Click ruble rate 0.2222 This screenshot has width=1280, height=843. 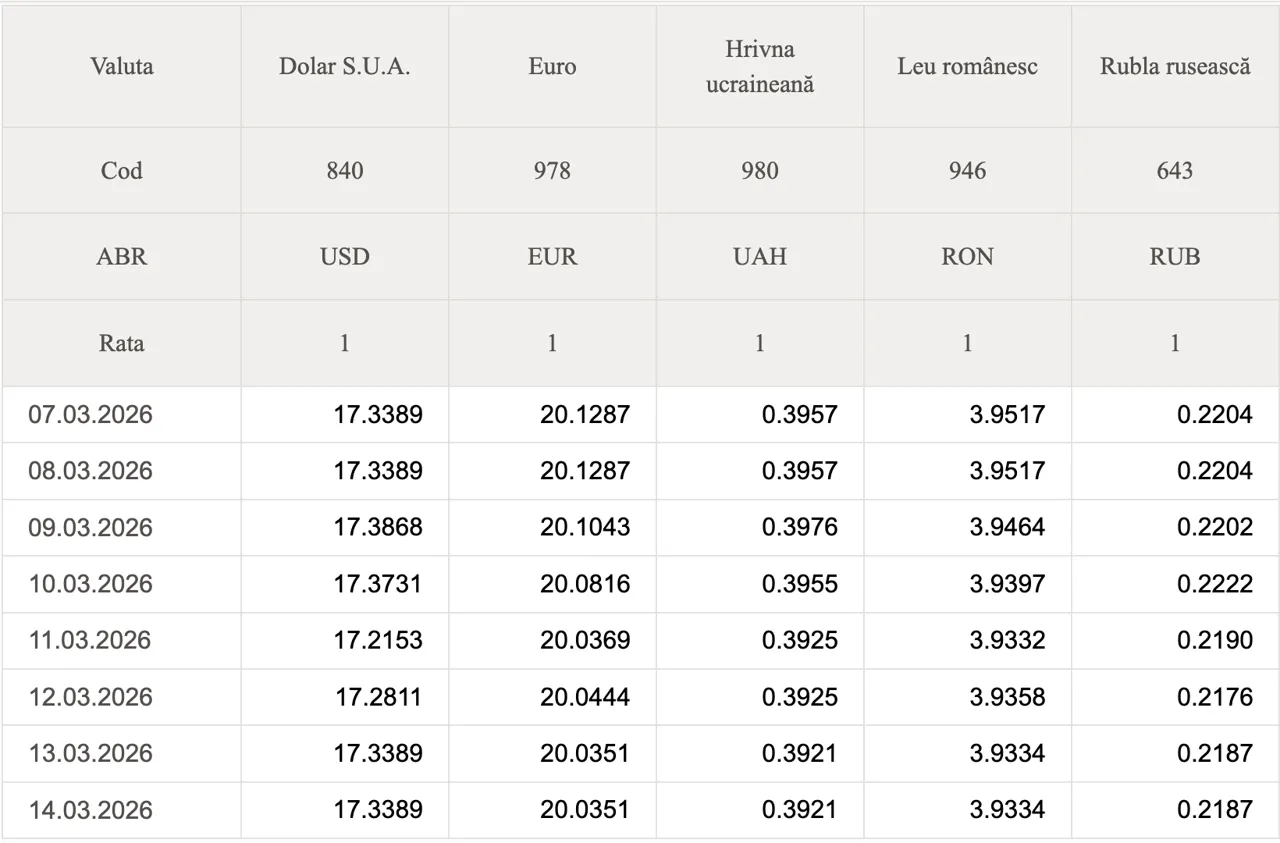[x=1214, y=584]
